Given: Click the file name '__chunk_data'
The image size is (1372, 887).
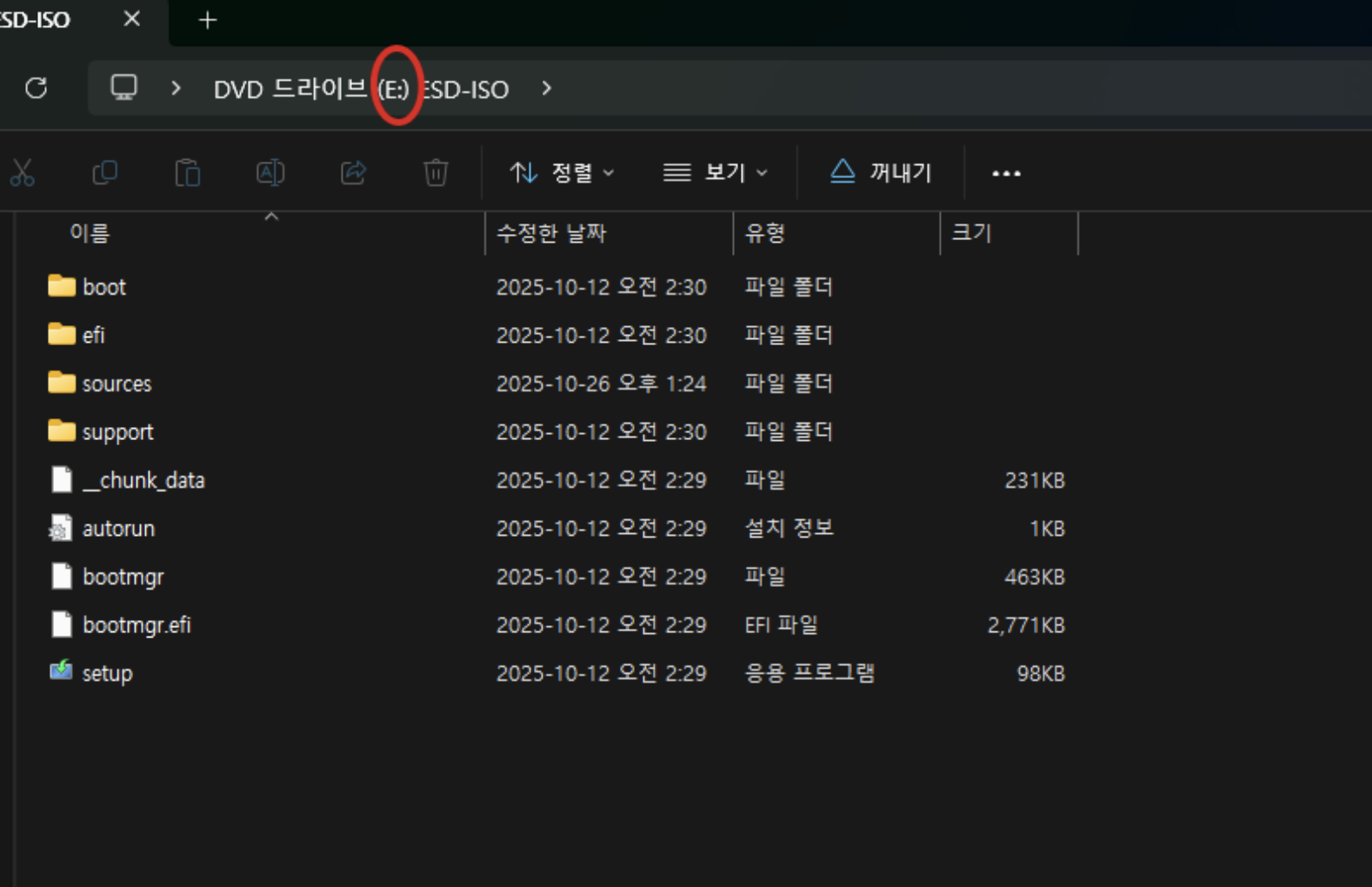Looking at the screenshot, I should pyautogui.click(x=143, y=480).
